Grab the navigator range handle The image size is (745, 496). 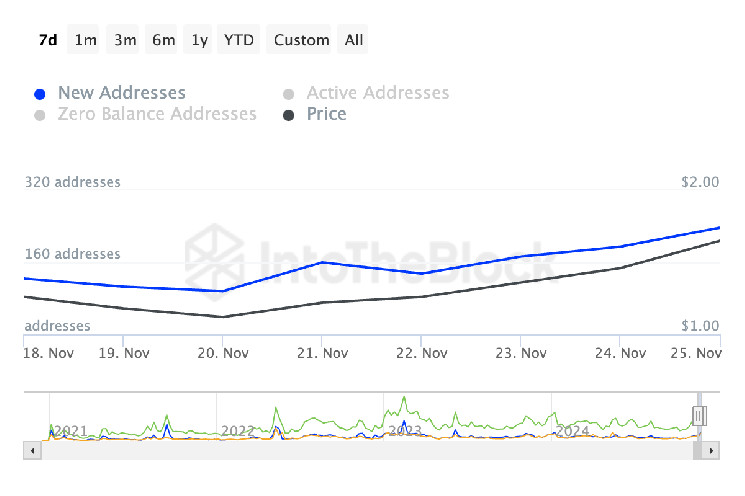tap(699, 416)
